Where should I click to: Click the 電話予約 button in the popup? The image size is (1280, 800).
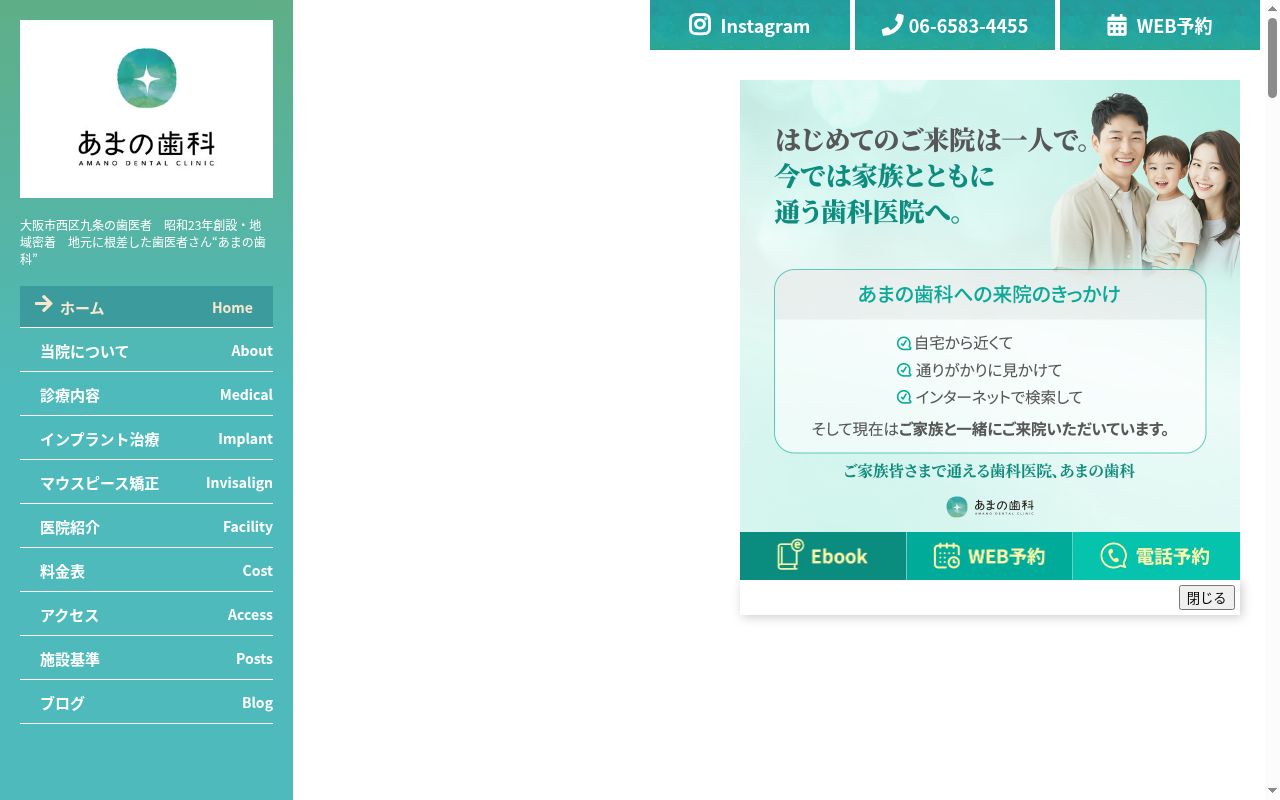pos(1156,556)
